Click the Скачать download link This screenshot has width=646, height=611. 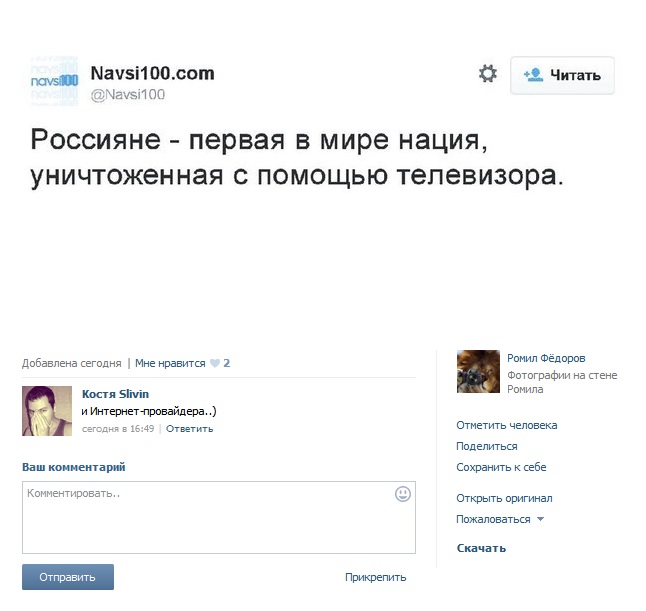(481, 548)
